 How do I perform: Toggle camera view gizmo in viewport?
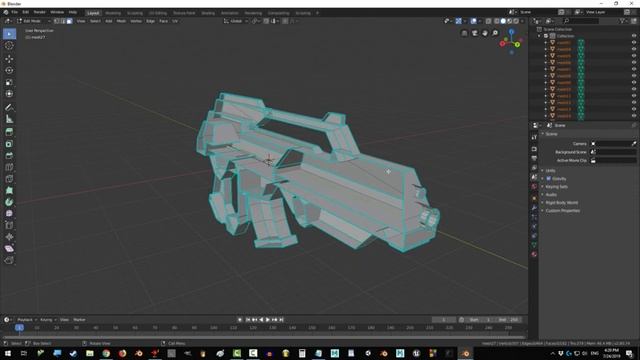tap(475, 33)
